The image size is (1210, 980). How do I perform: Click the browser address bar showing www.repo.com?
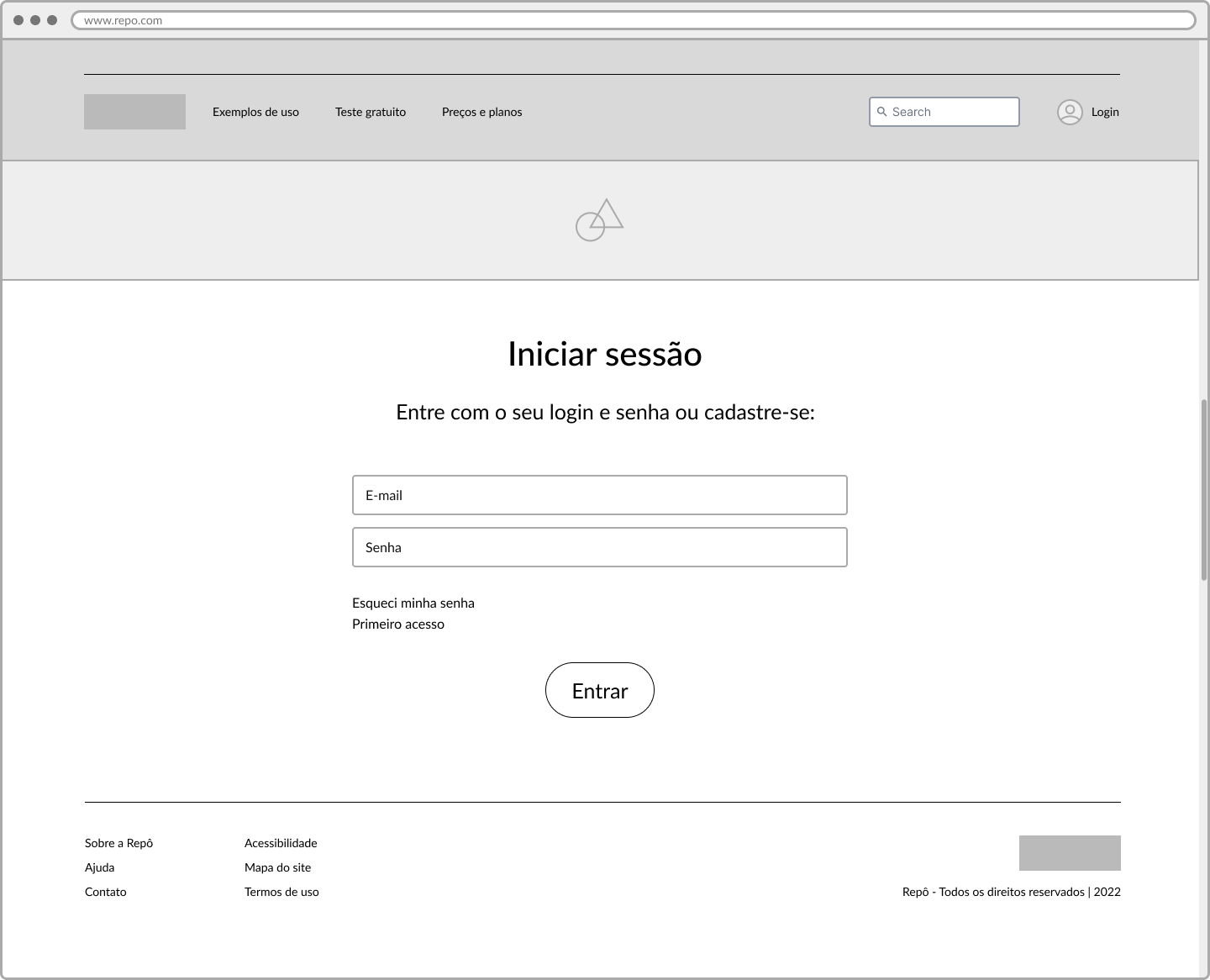[336, 20]
